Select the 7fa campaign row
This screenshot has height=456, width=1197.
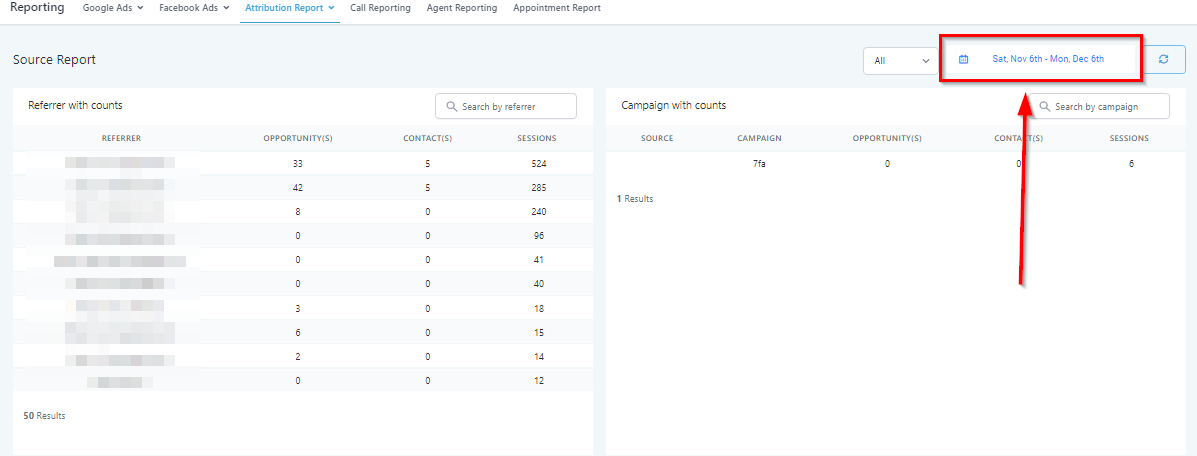760,164
